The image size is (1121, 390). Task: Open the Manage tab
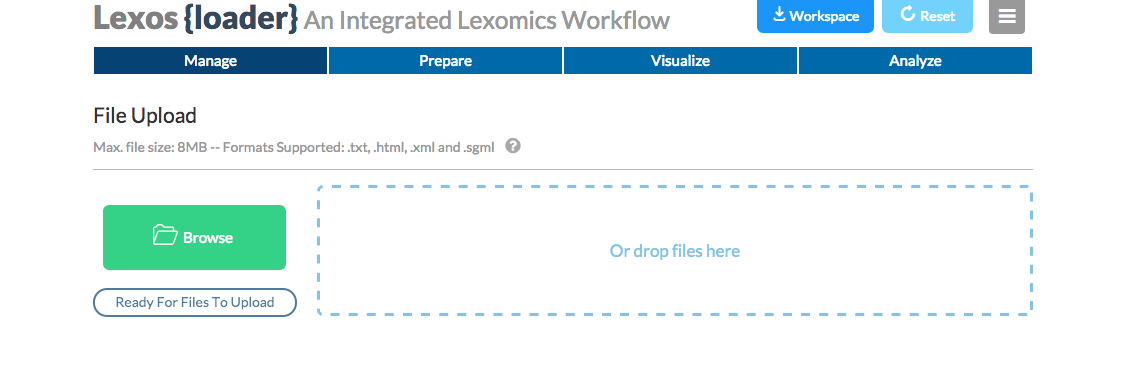click(210, 61)
